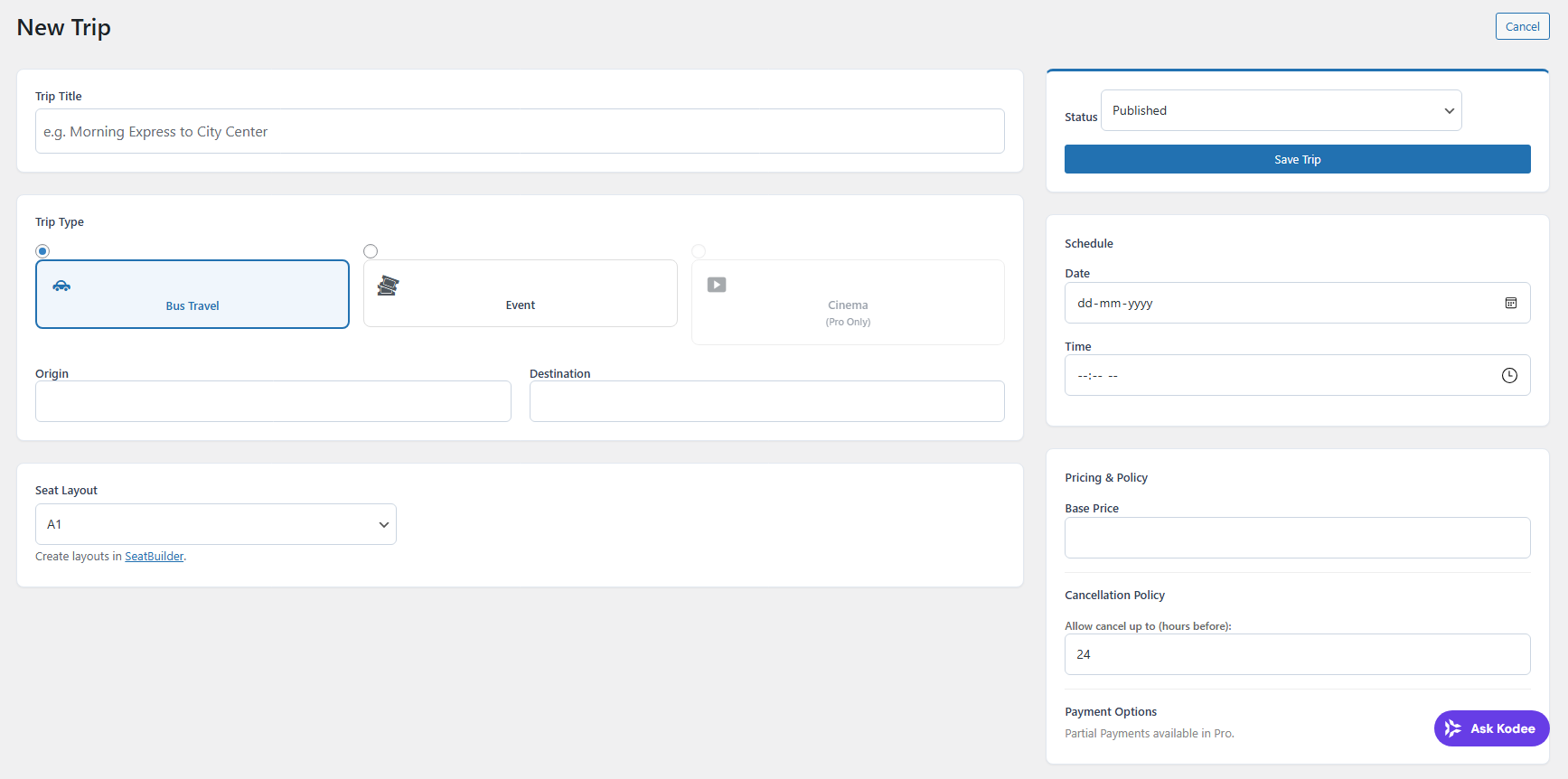Select the Cinema radio button
This screenshot has width=1568, height=779.
(x=699, y=251)
